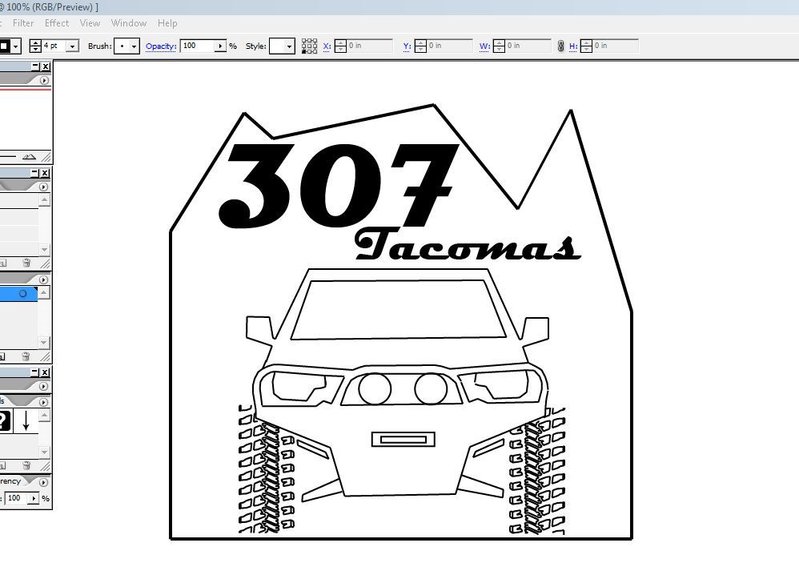Screen dimensions: 799x571
Task: Click the Opacity 100 value field in control bar
Action: (x=198, y=46)
